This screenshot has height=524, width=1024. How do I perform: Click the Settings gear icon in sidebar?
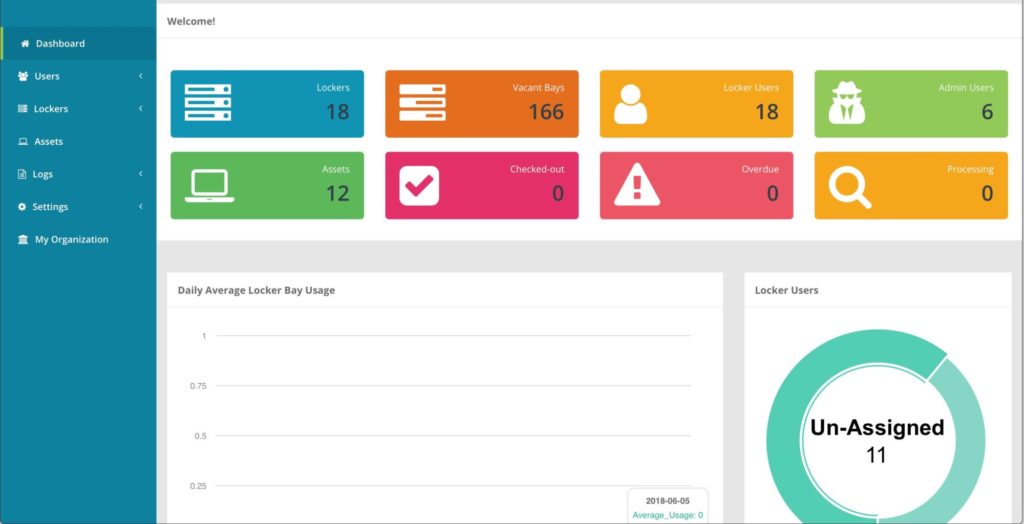coord(22,207)
